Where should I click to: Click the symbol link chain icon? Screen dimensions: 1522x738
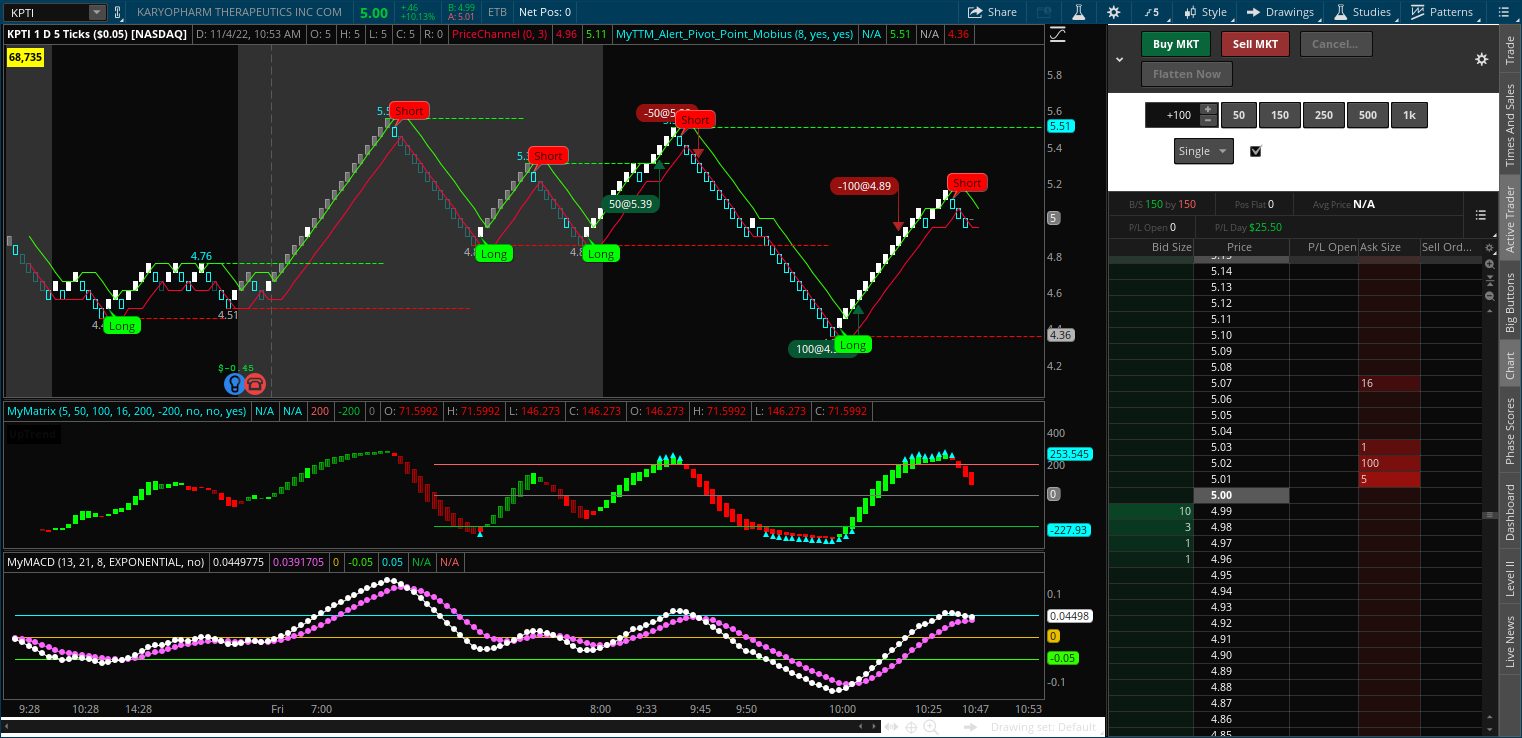(x=119, y=12)
